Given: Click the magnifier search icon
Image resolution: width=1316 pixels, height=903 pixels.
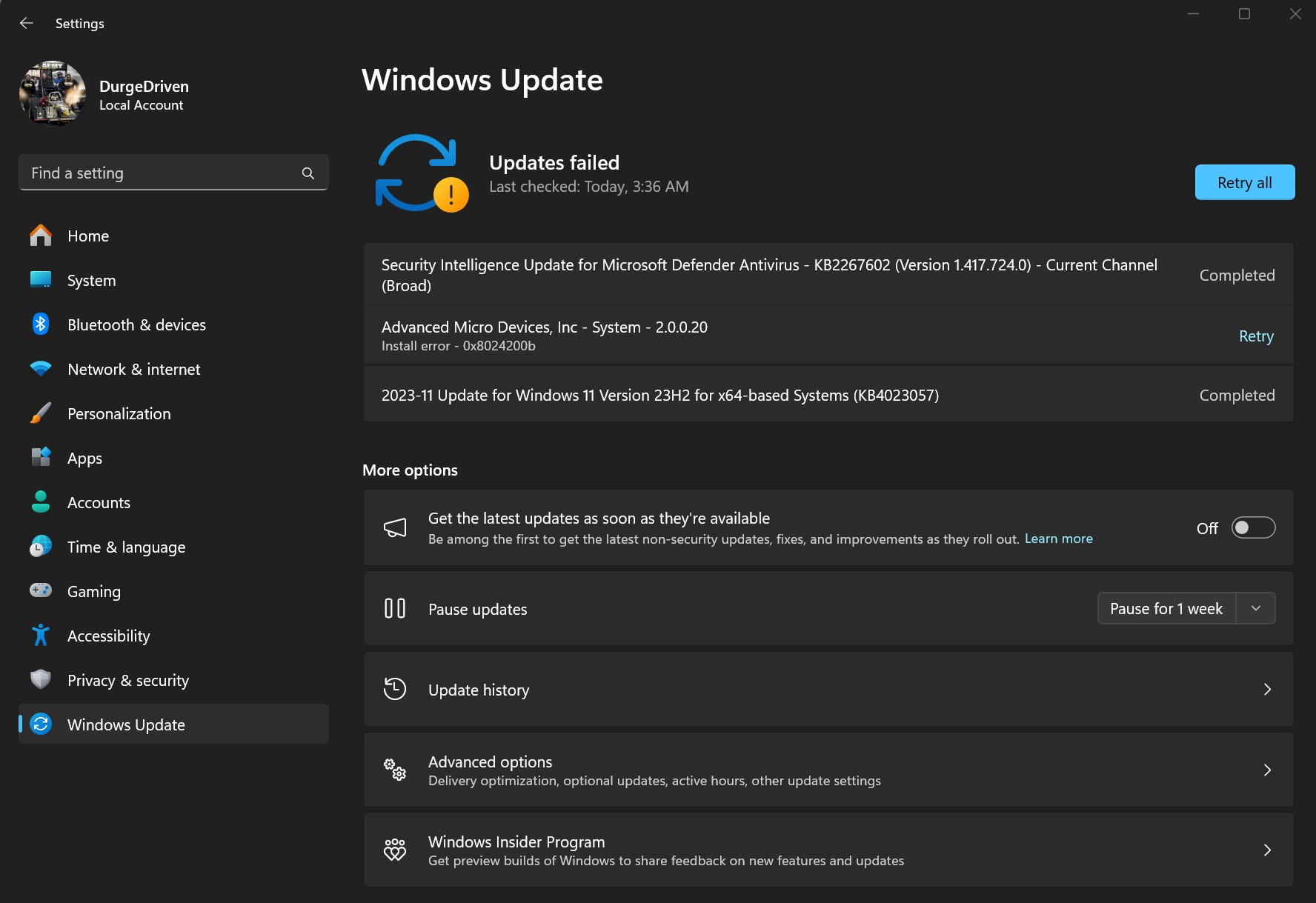Looking at the screenshot, I should (x=308, y=173).
